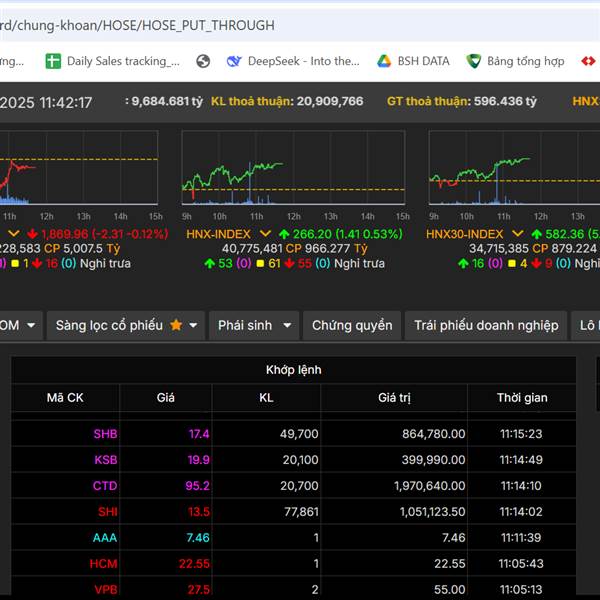Click the globe bookmark icon
The image size is (600, 600).
[x=203, y=61]
